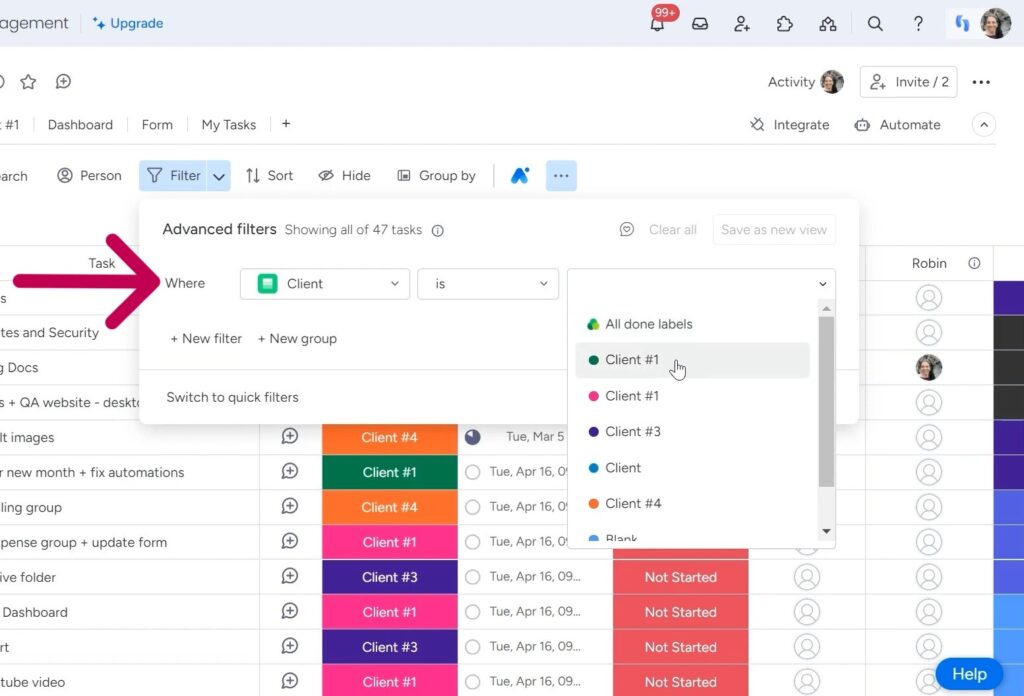This screenshot has height=696, width=1024.
Task: Expand the Filter dropdown arrow
Action: coord(218,175)
